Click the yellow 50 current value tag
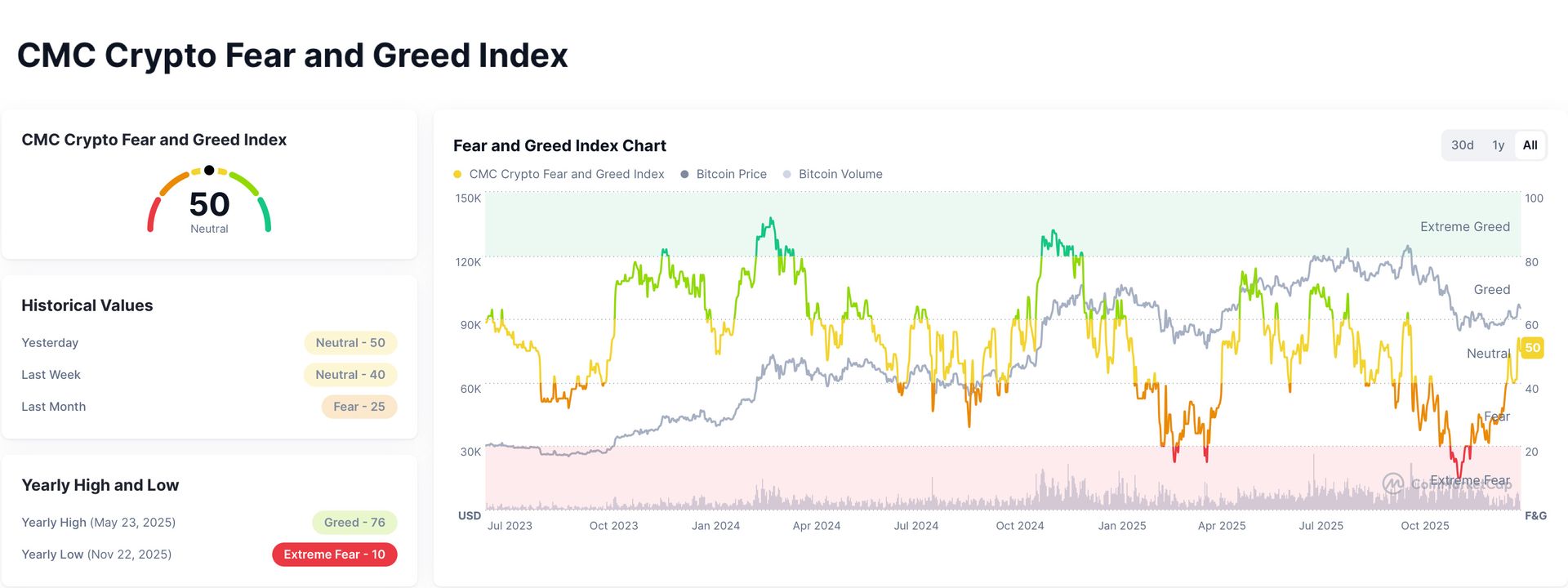Image resolution: width=1568 pixels, height=588 pixels. 1532,348
